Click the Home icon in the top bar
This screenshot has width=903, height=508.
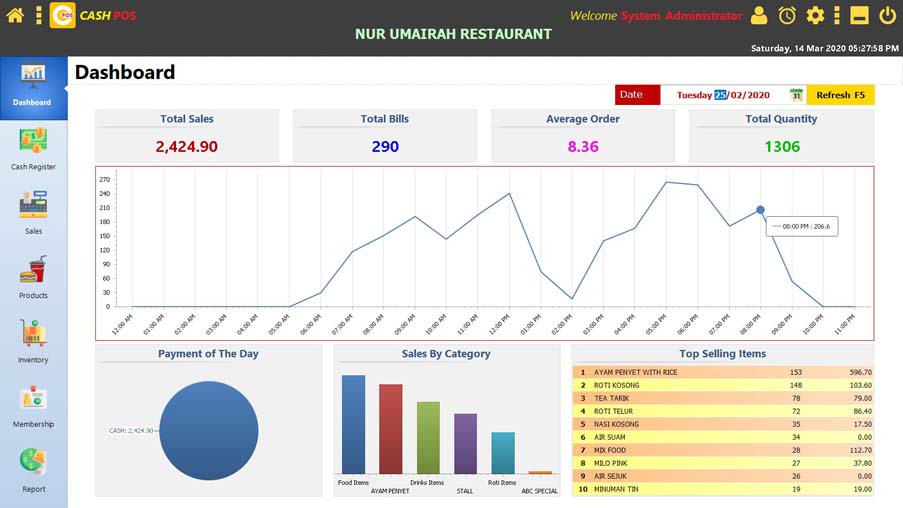click(x=15, y=15)
